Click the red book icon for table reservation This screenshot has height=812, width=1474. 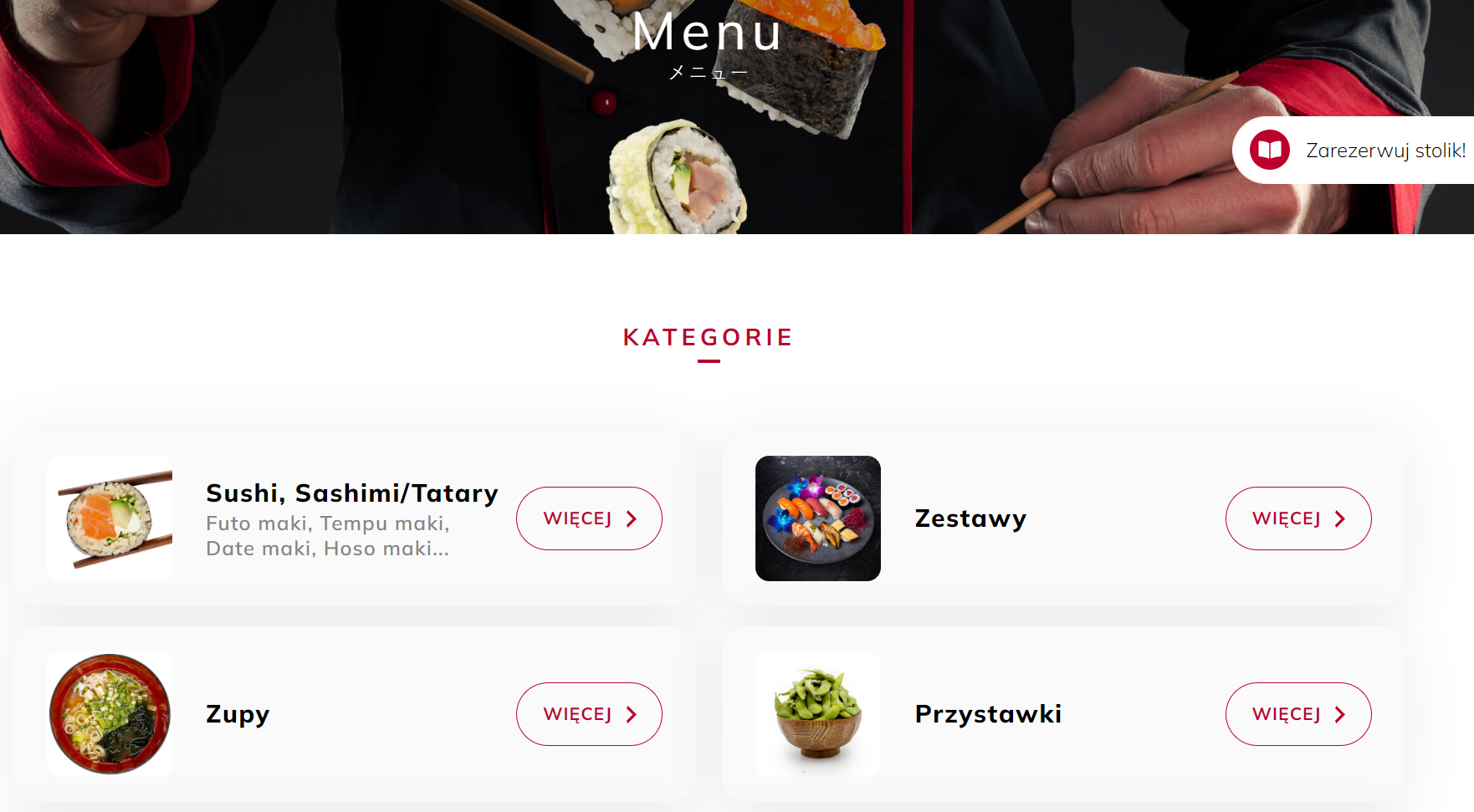tap(1270, 150)
